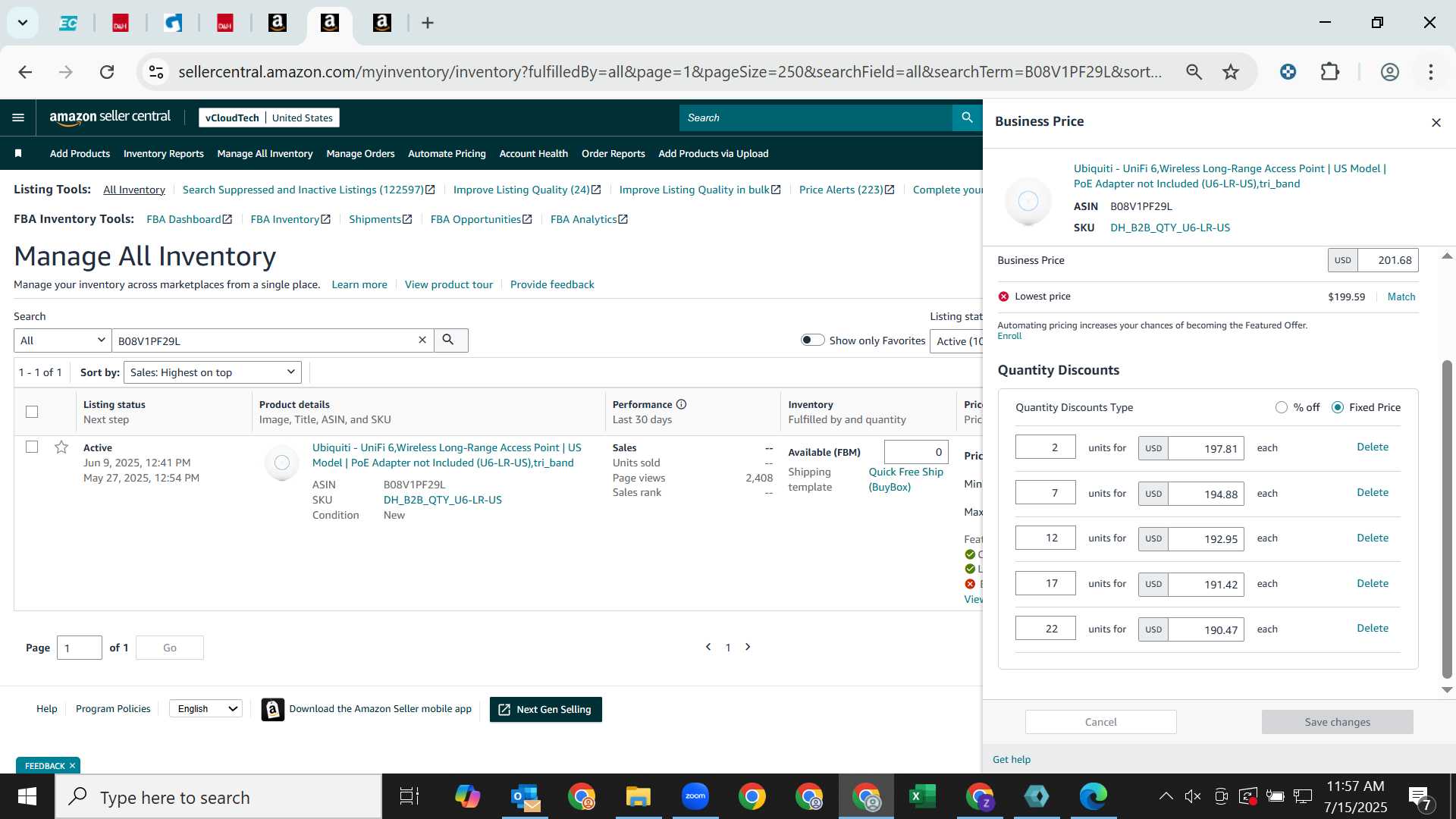Open the Sort by Sales dropdown
This screenshot has width=1456, height=819.
pos(212,372)
